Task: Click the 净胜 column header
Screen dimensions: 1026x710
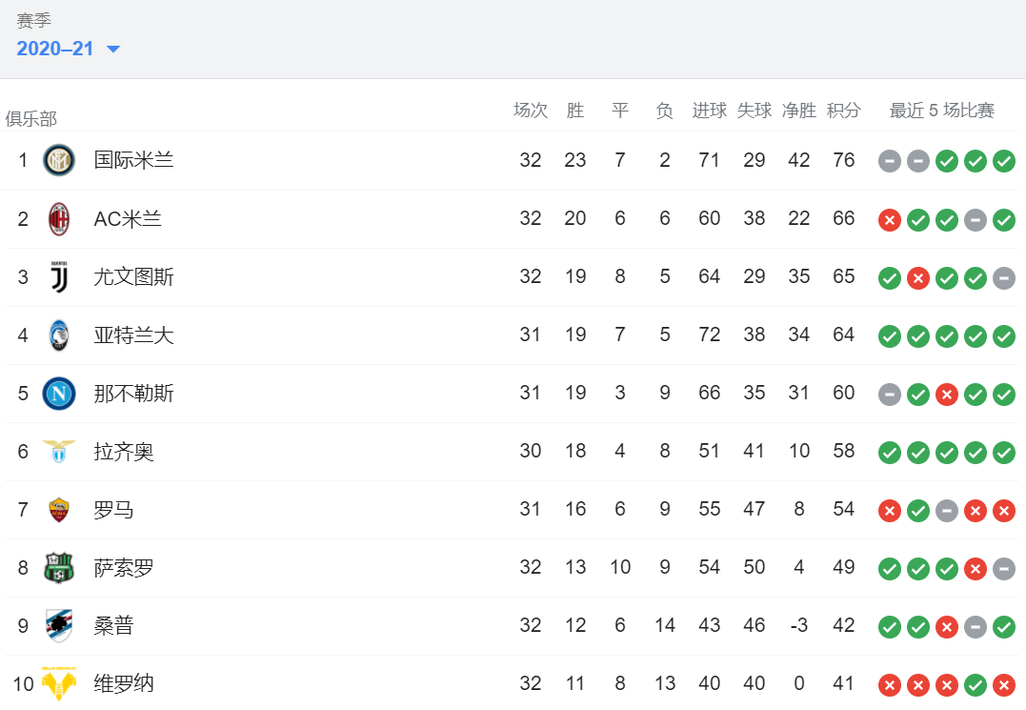Action: 799,111
